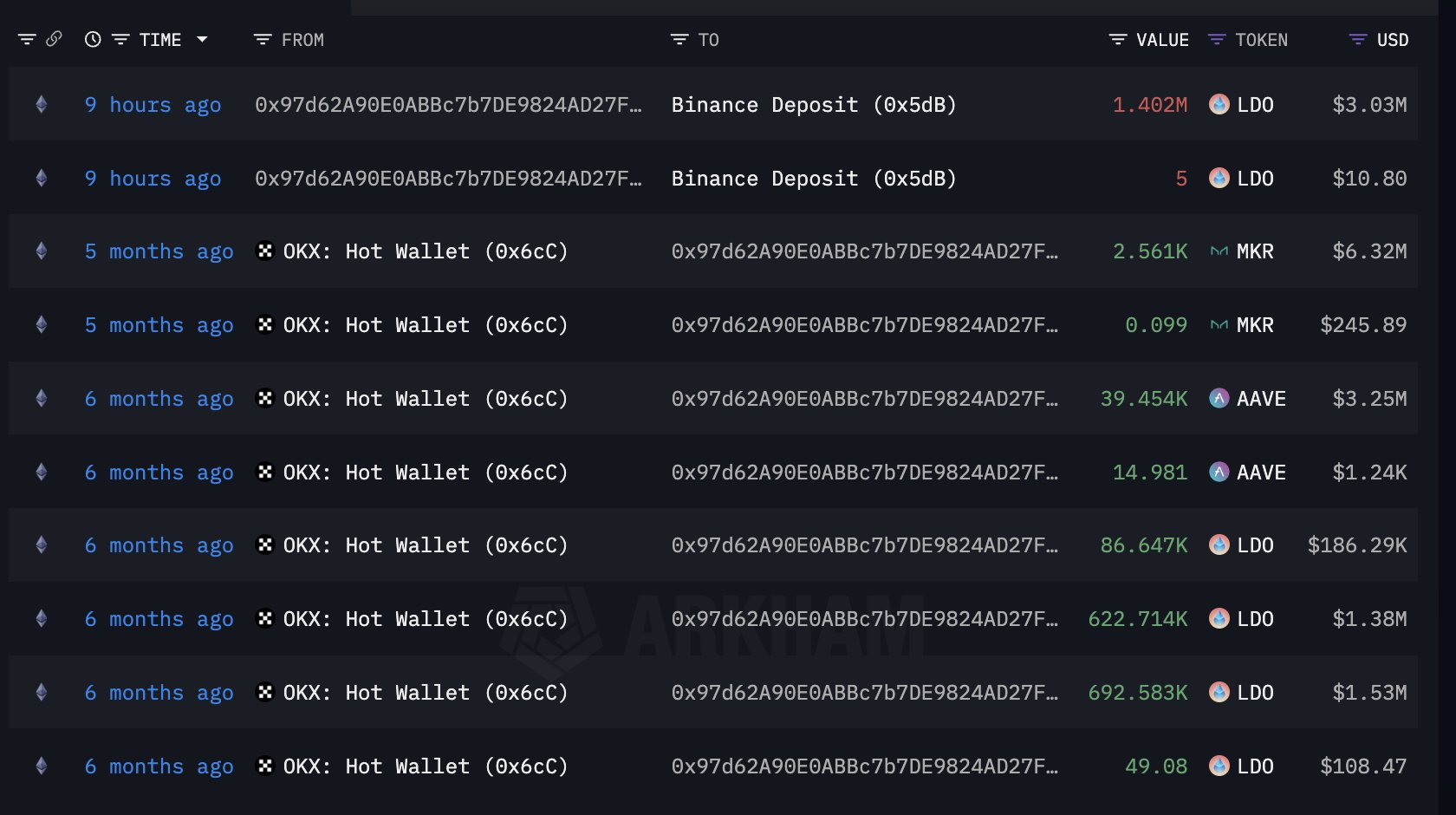Viewport: 1456px width, 815px height.
Task: Click the AAVE token icon in the $1.24K row
Action: (1219, 473)
